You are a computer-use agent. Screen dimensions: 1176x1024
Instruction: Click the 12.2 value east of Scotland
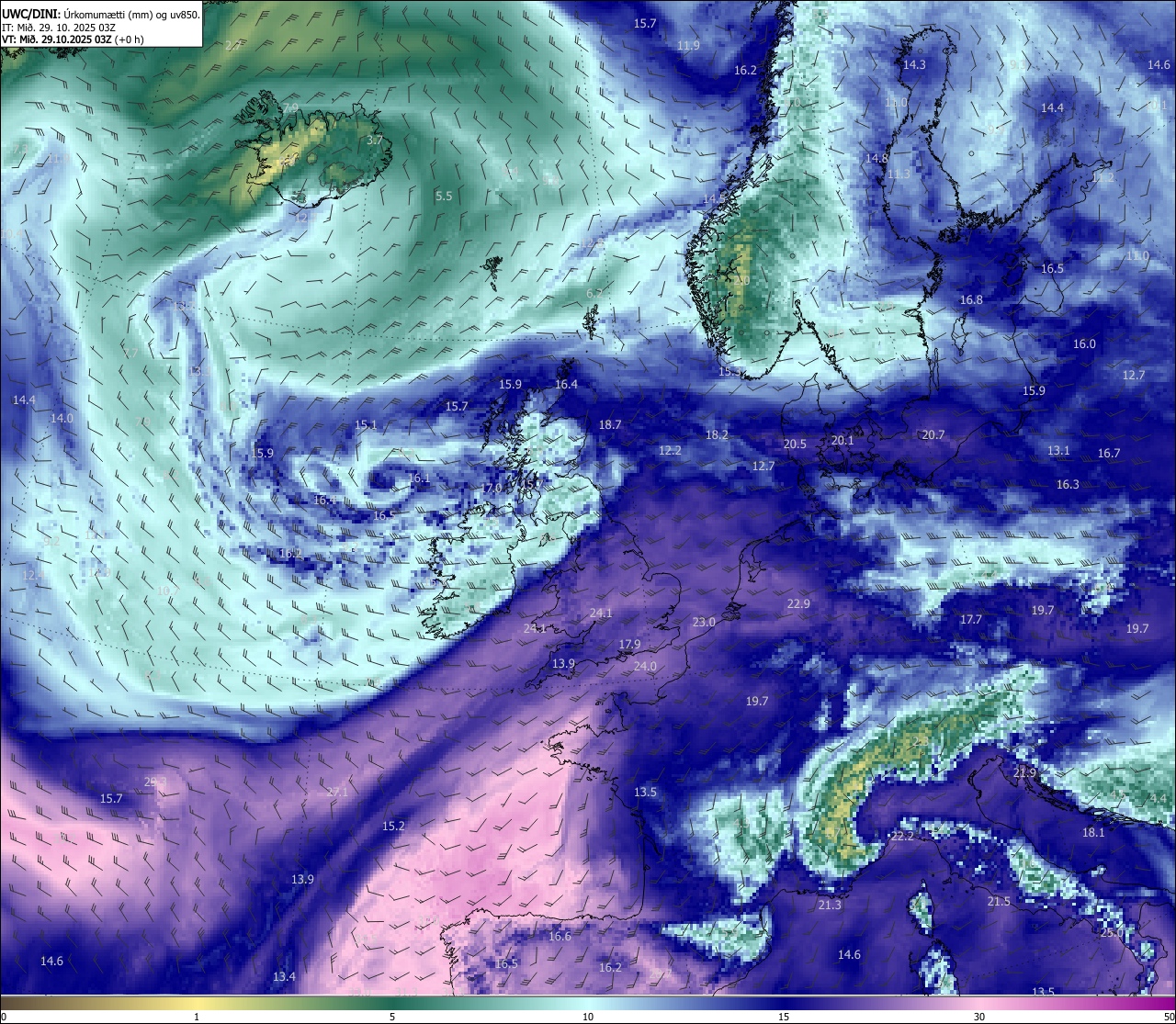click(670, 450)
